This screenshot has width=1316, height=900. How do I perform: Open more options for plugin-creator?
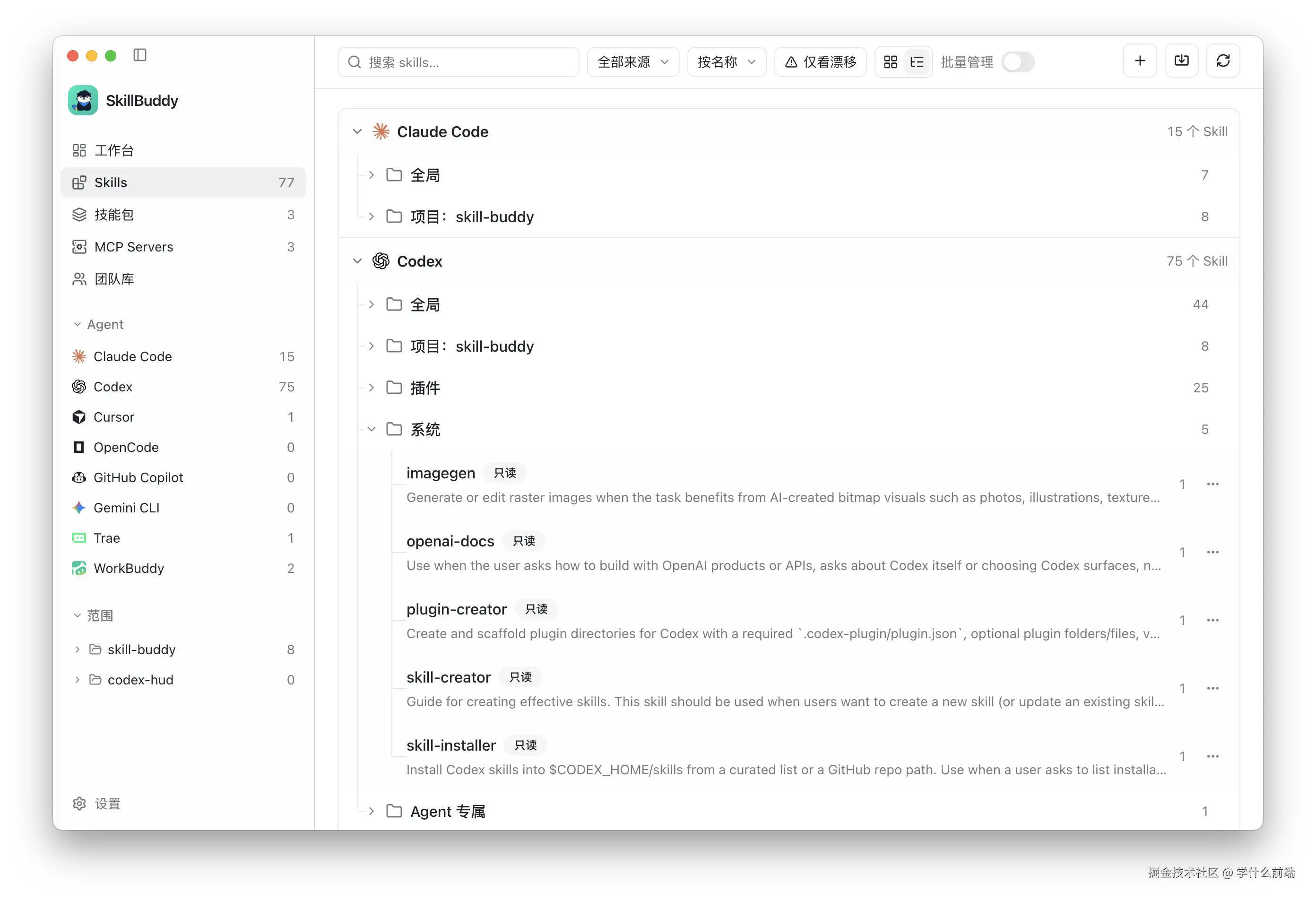coord(1212,620)
